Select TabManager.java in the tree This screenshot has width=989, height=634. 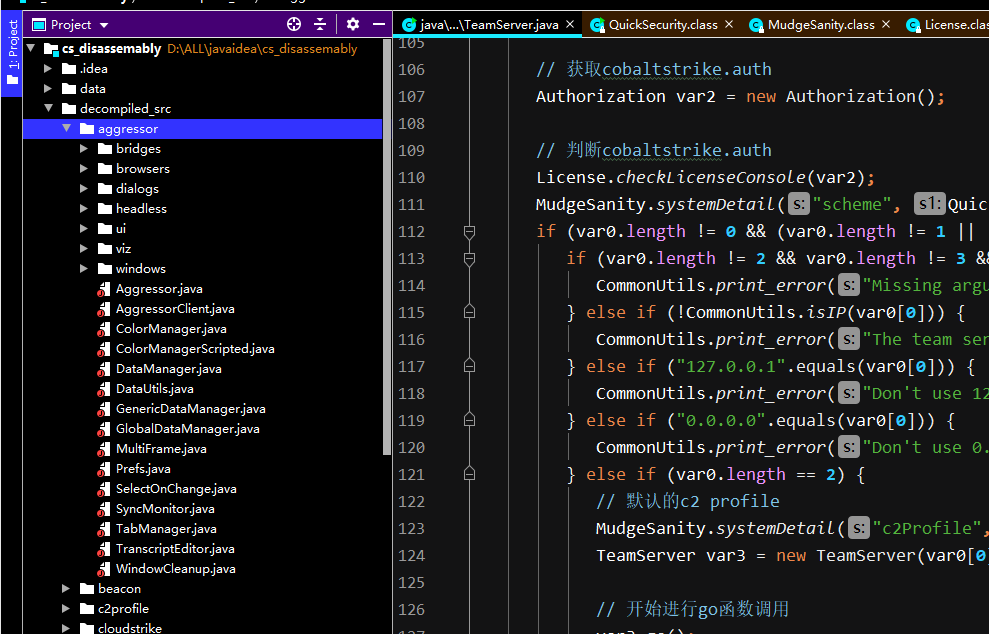point(165,529)
